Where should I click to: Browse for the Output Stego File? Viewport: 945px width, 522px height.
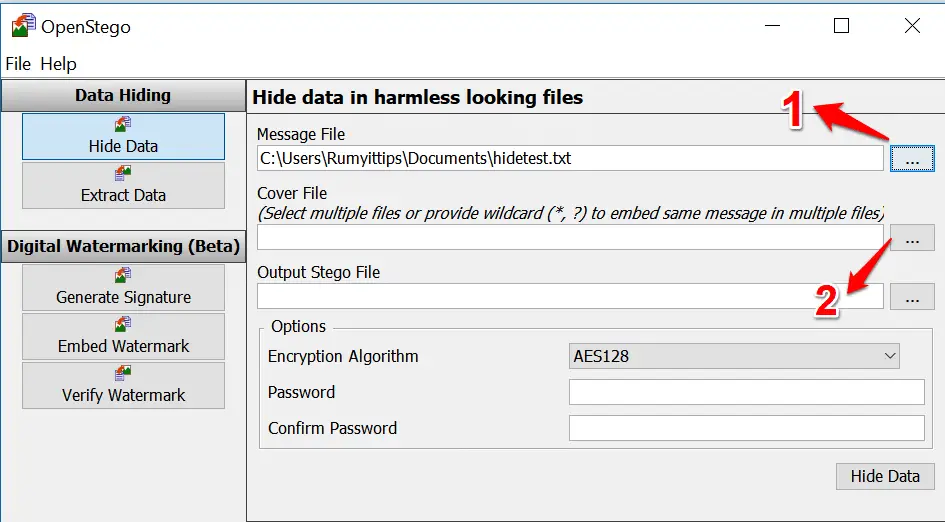click(x=912, y=297)
